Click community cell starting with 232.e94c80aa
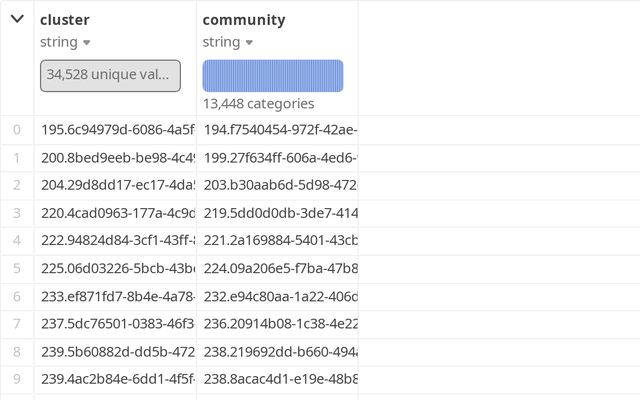This screenshot has height=400, width=640. (279, 296)
